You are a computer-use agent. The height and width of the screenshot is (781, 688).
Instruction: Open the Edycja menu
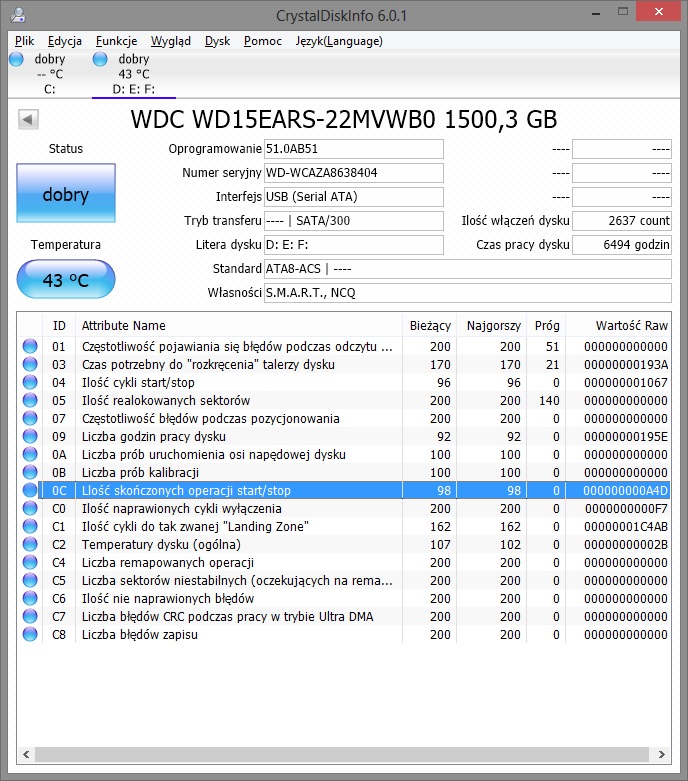65,41
